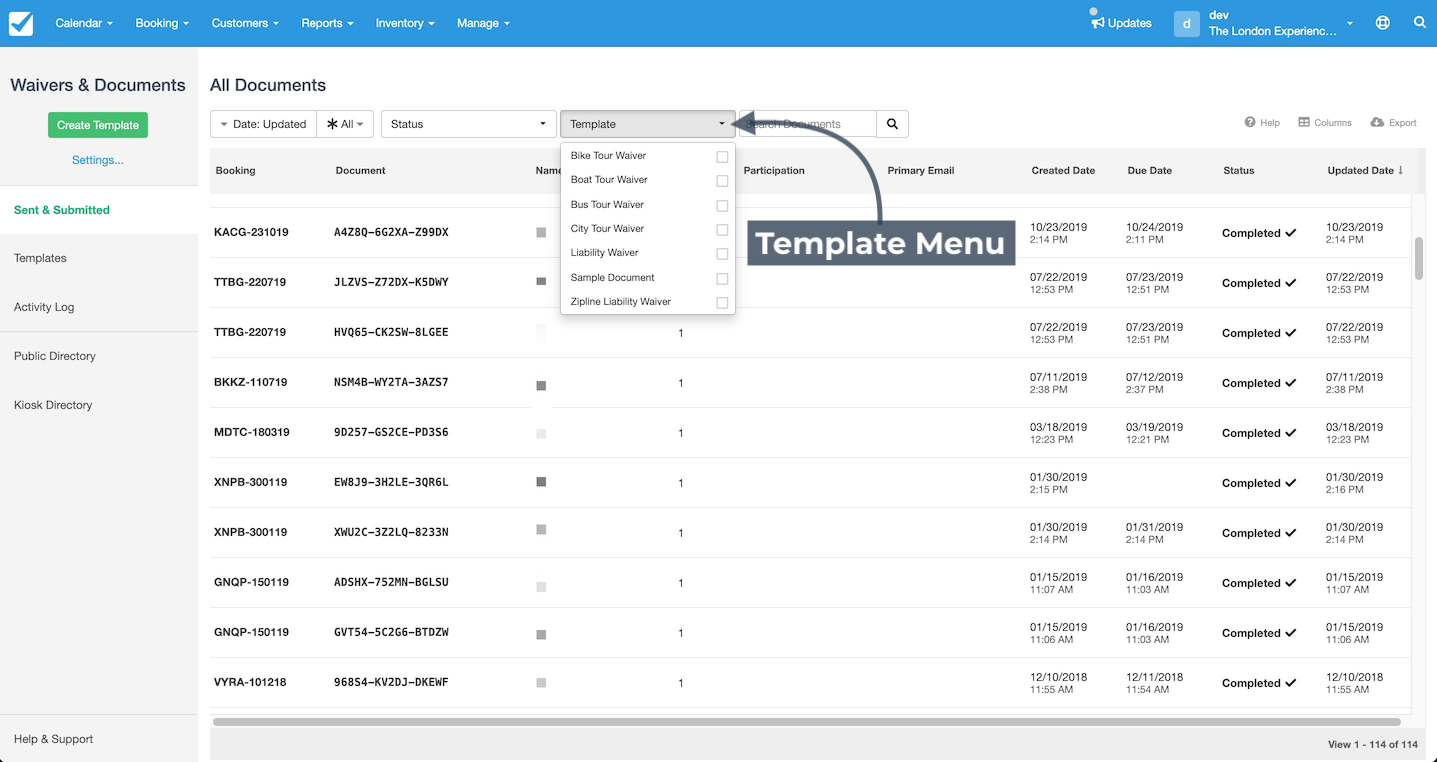Click the Status column header

tap(1239, 170)
